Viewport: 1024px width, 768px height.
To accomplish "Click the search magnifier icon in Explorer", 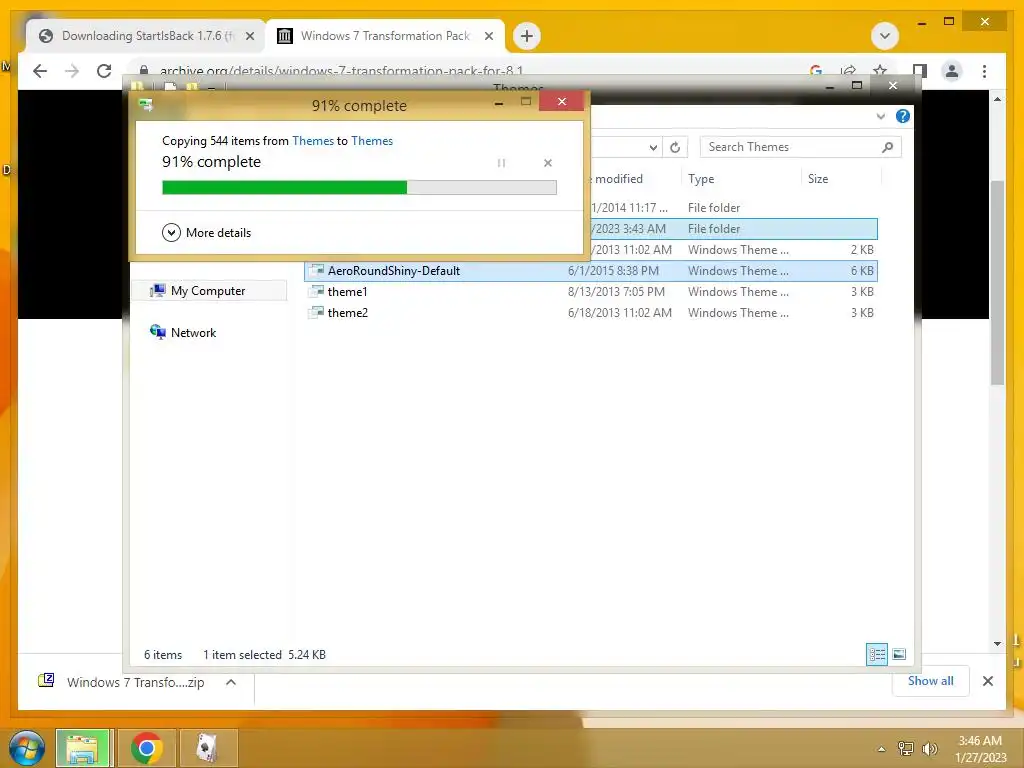I will point(888,147).
